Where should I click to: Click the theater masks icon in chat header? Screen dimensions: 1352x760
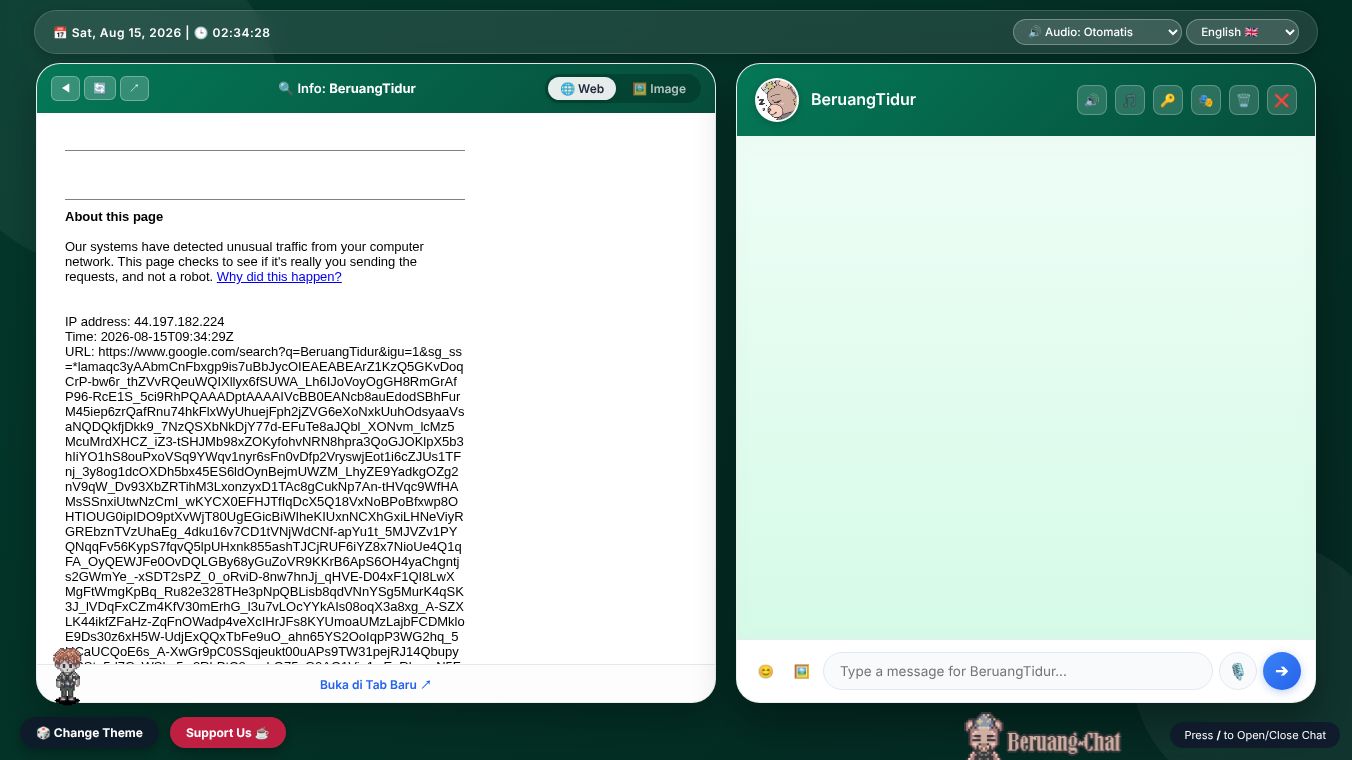1206,100
